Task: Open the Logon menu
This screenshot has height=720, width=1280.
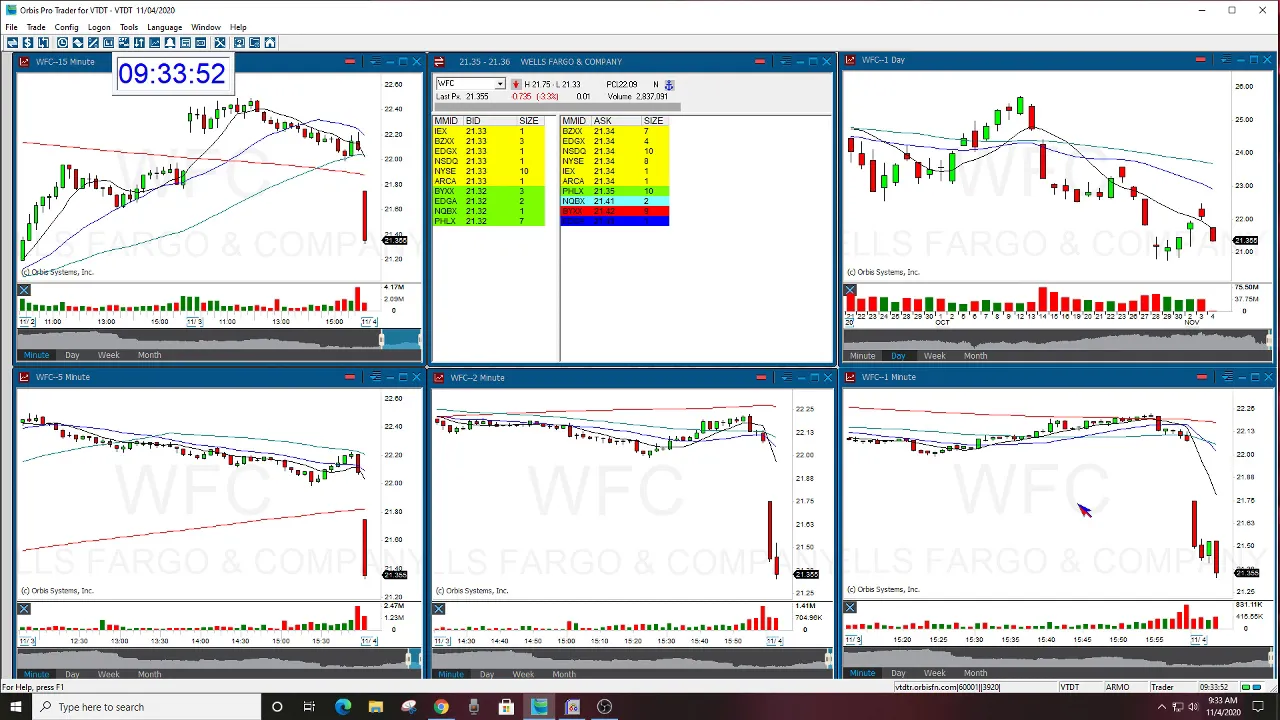Action: (x=99, y=27)
